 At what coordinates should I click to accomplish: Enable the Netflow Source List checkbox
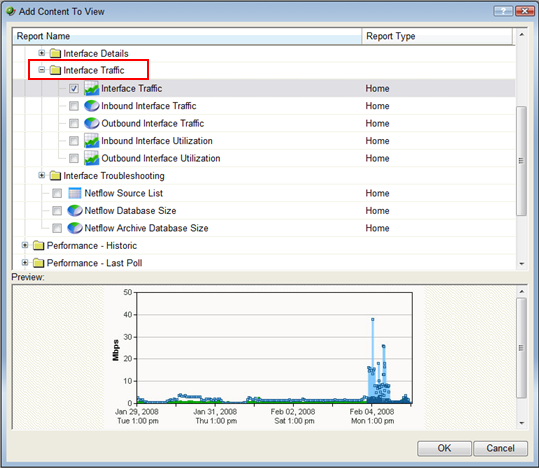[57, 193]
